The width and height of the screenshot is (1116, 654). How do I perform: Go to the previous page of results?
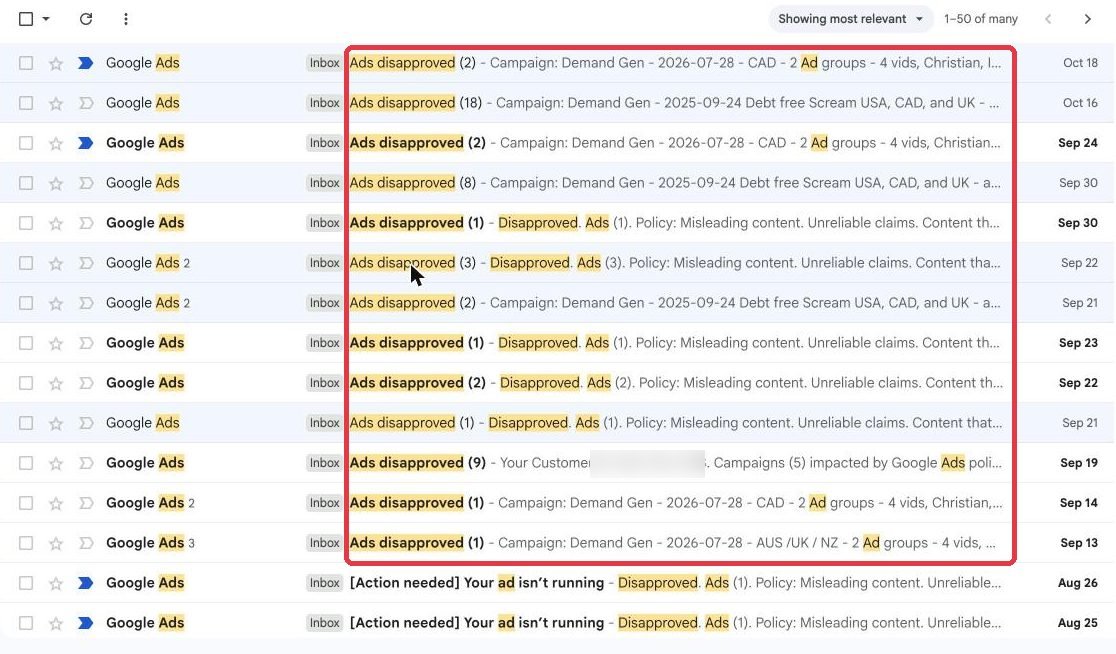pyautogui.click(x=1048, y=19)
